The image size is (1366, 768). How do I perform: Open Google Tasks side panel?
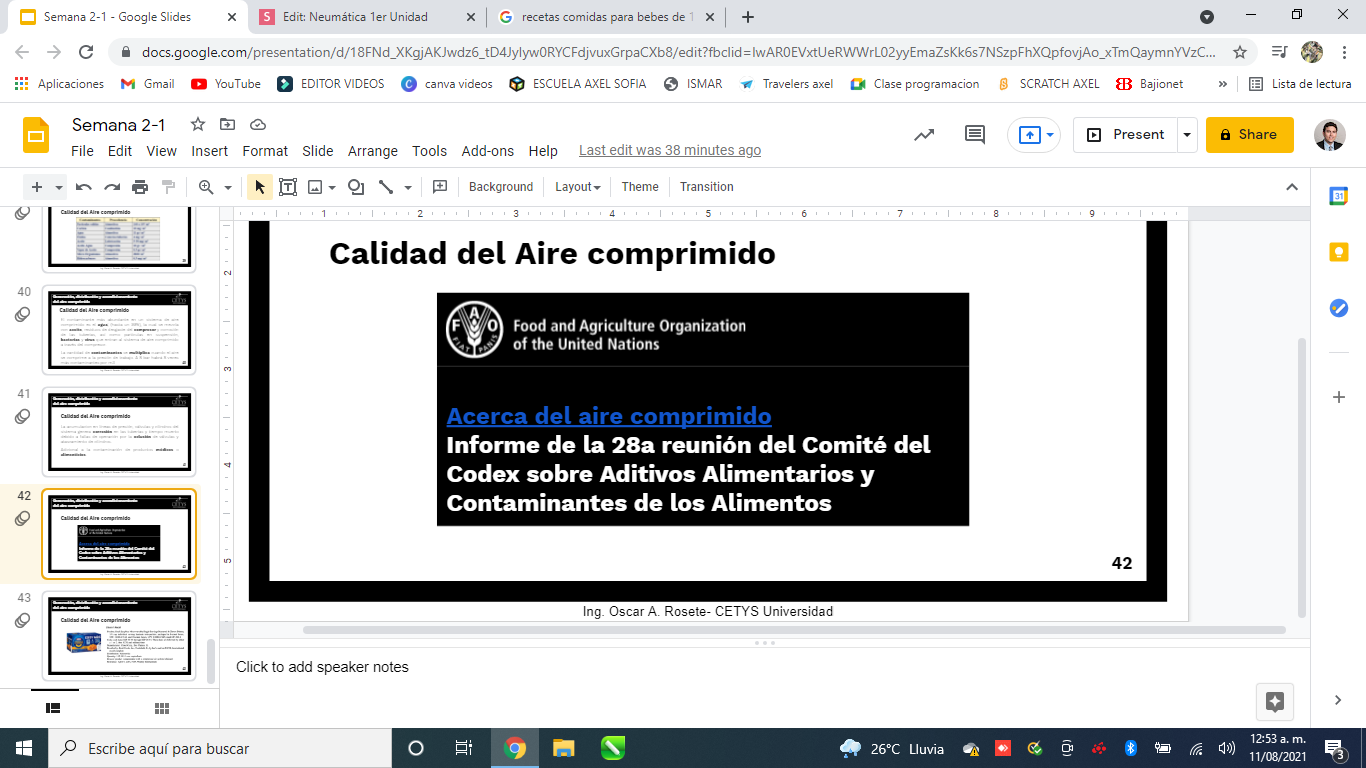click(x=1338, y=308)
